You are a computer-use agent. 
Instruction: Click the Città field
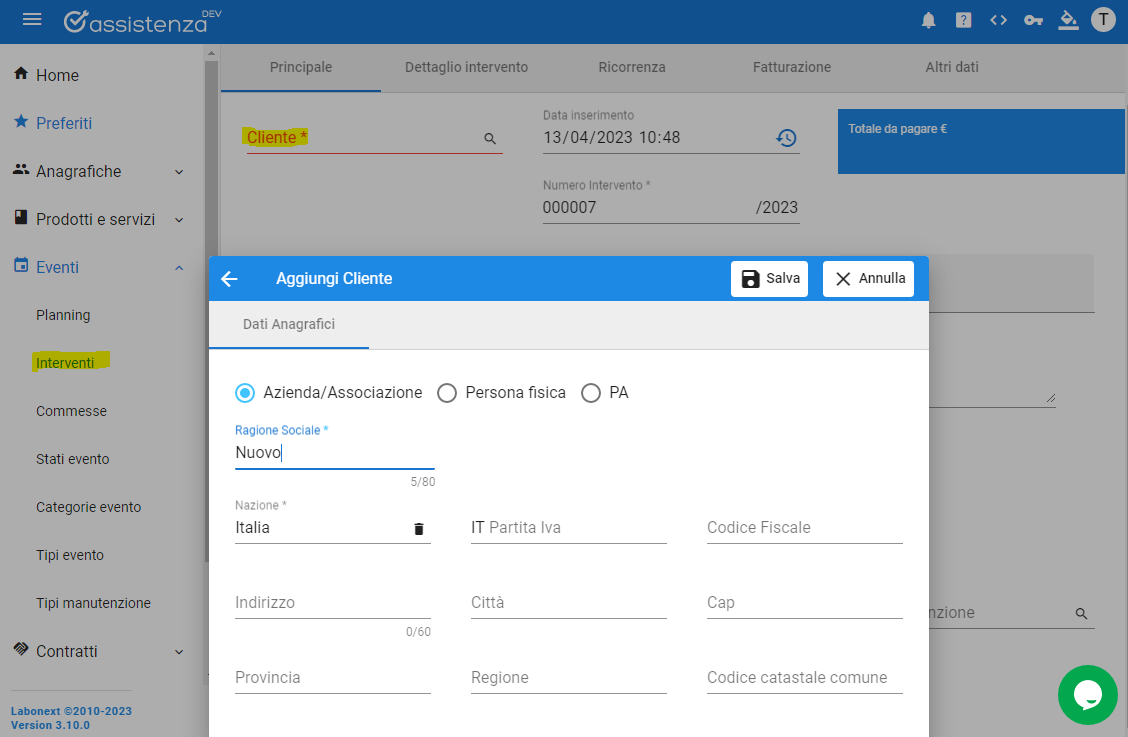pos(568,602)
